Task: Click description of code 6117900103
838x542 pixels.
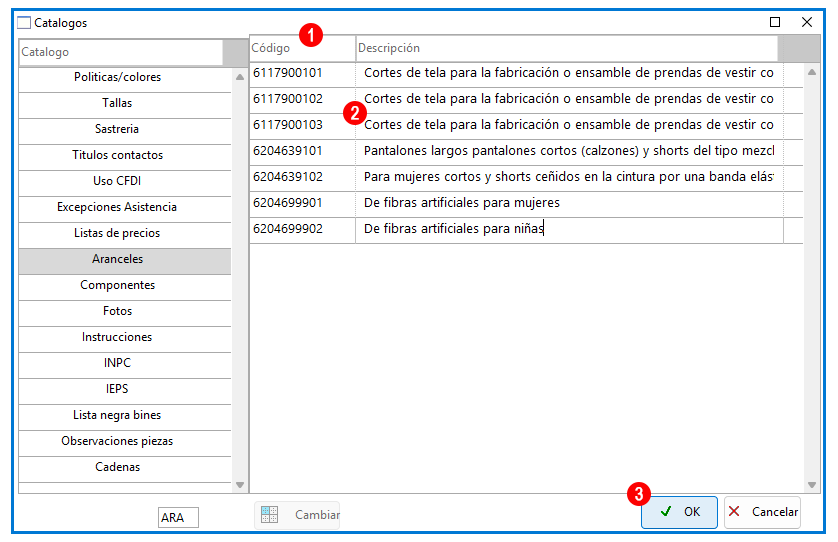Action: [569, 125]
